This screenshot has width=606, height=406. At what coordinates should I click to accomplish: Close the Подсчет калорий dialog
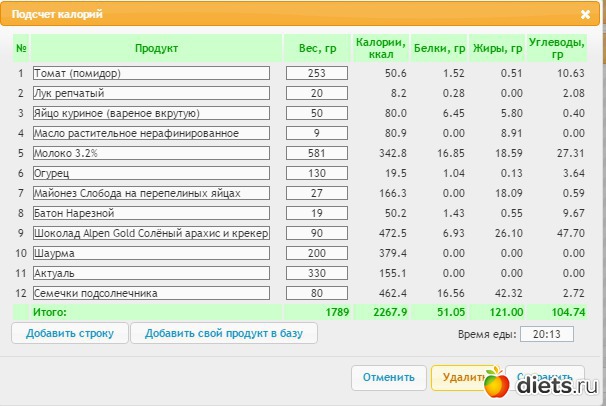tap(585, 15)
